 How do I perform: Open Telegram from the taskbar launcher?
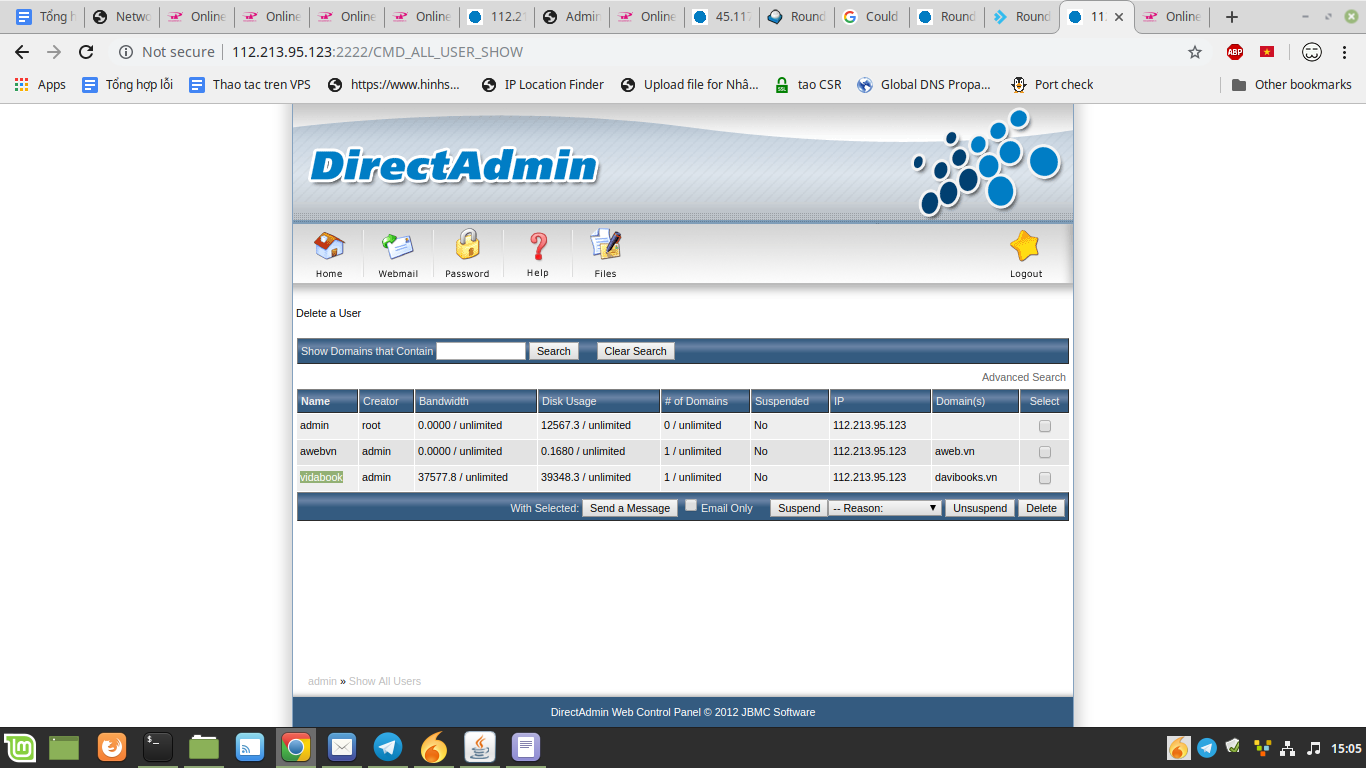388,747
